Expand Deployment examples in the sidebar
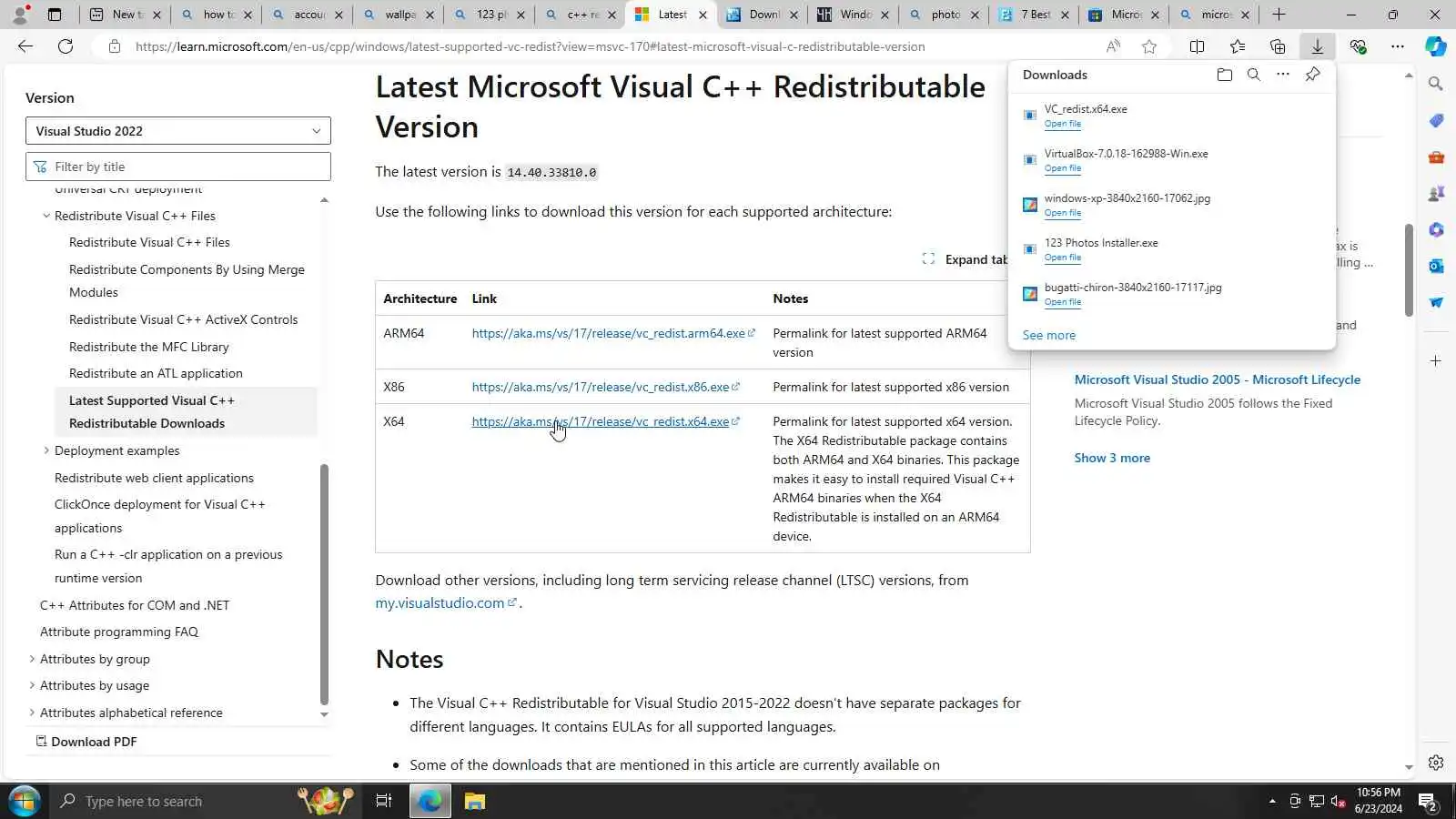1456x819 pixels. 46,450
